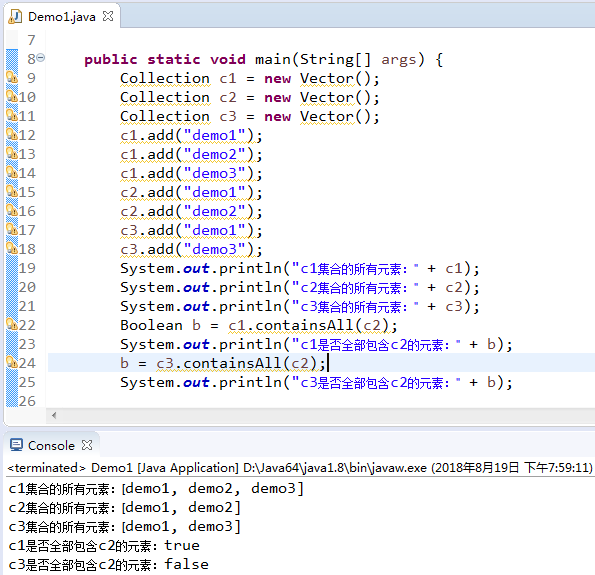Viewport: 595px width, 575px height.
Task: Switch to the Console view tab
Action: click(x=51, y=445)
